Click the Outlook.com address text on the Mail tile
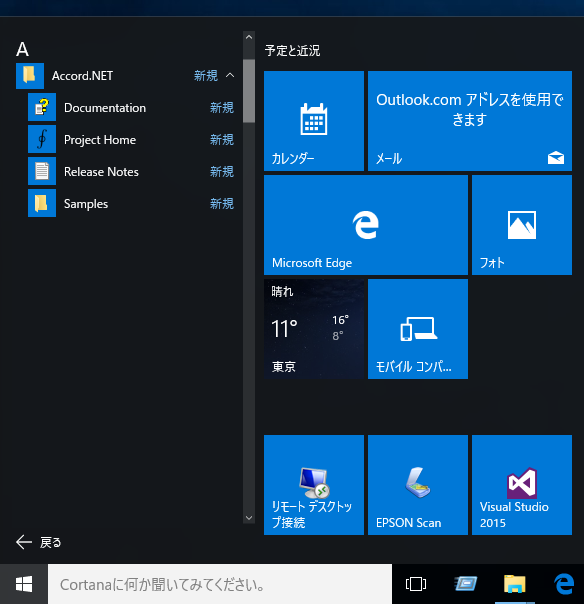This screenshot has height=604, width=584. (x=470, y=109)
